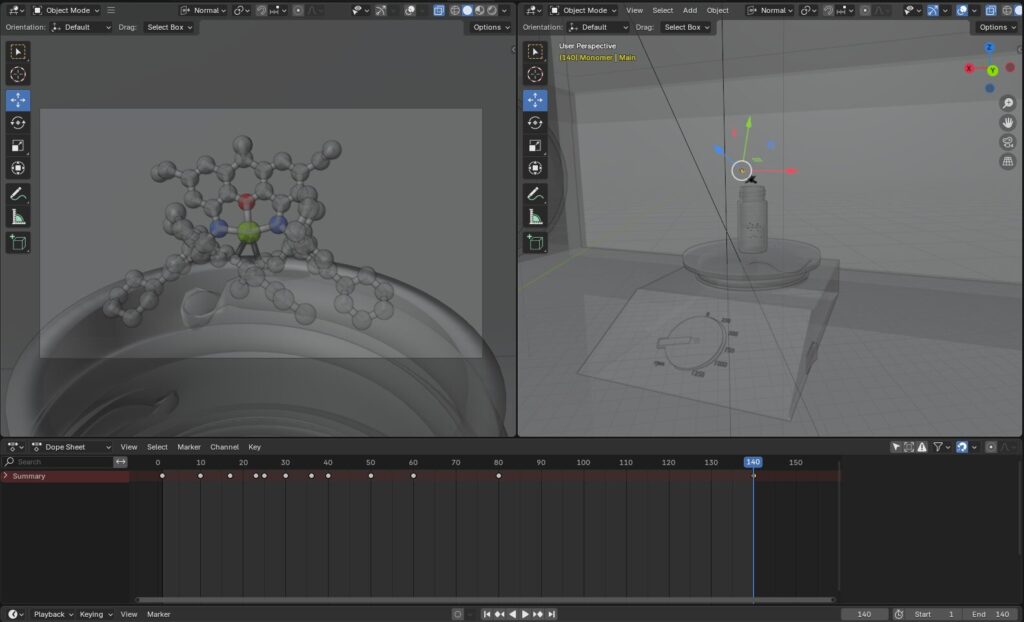
Task: Switch to orthographic view with grid icon
Action: pyautogui.click(x=1008, y=161)
